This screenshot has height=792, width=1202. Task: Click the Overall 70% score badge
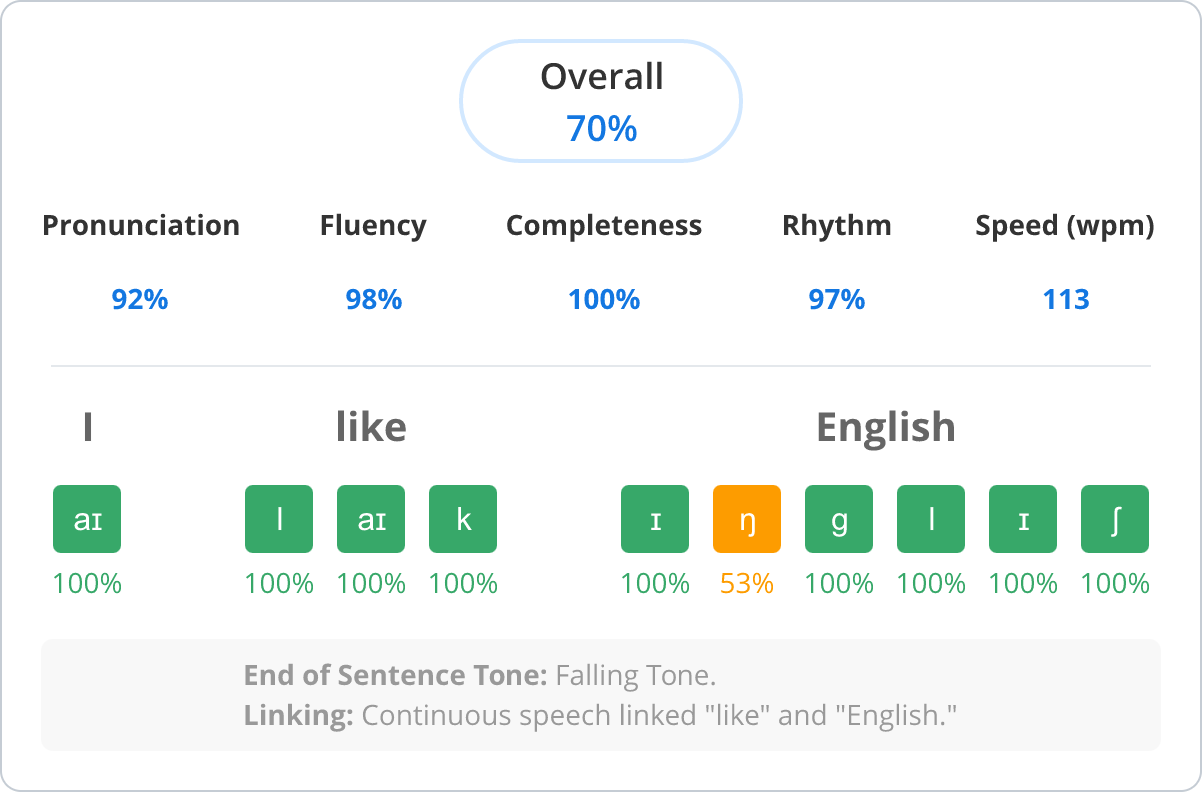tap(601, 101)
